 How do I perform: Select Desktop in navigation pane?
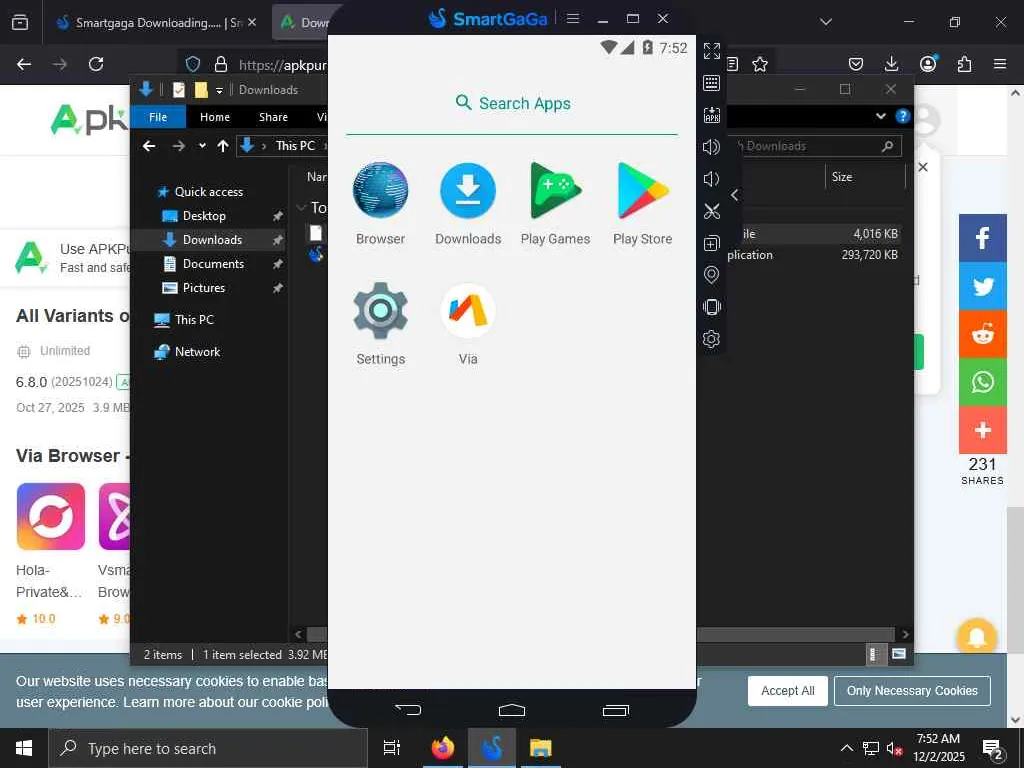click(194, 216)
